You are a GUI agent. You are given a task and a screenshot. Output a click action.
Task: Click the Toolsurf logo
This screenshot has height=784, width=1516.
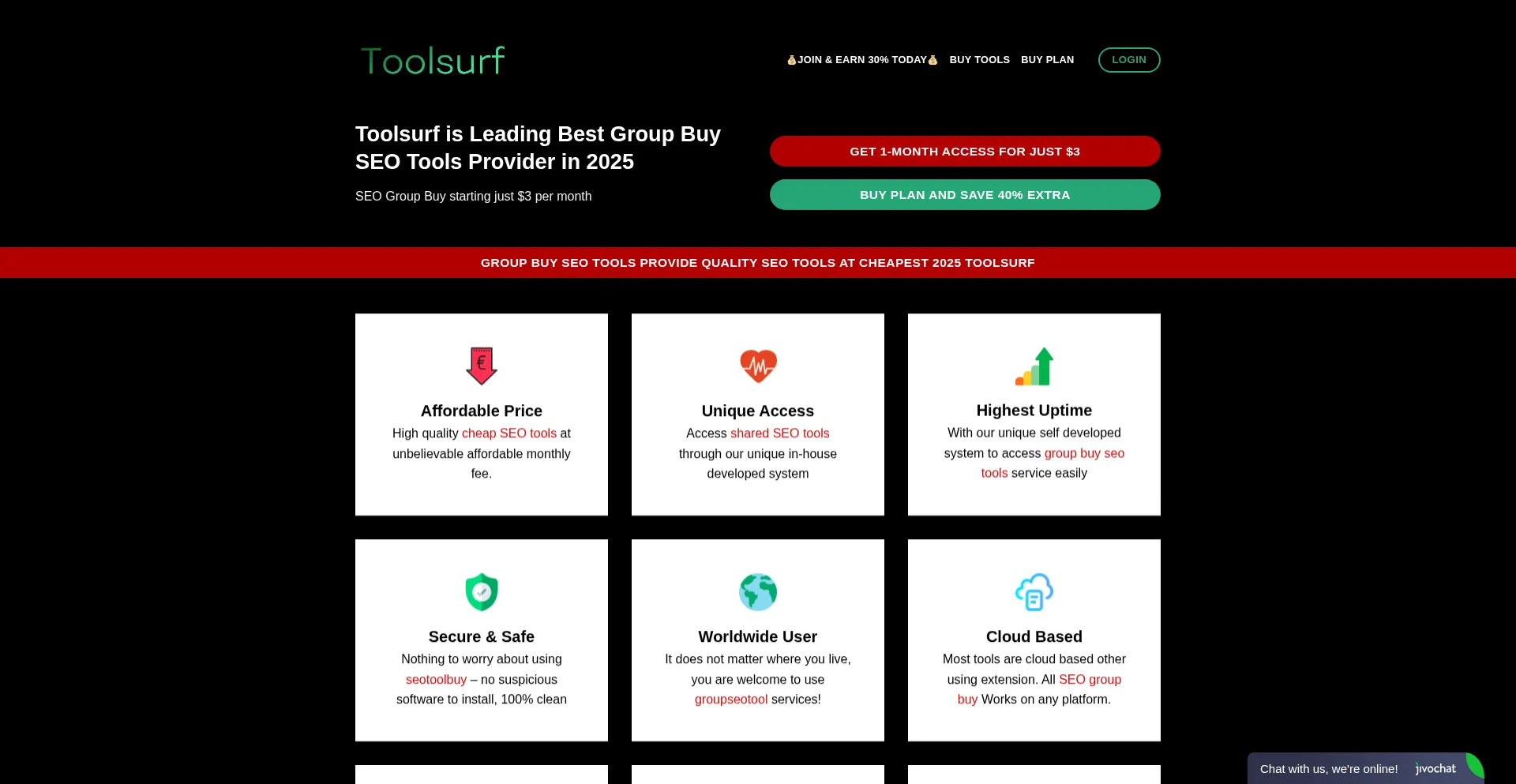click(x=433, y=61)
